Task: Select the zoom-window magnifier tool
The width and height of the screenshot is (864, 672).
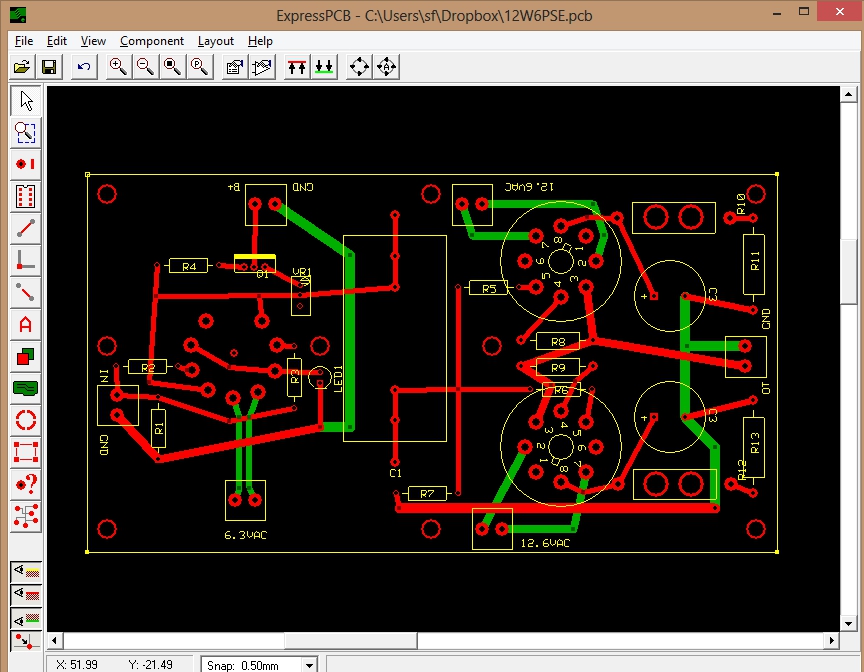Action: point(25,133)
